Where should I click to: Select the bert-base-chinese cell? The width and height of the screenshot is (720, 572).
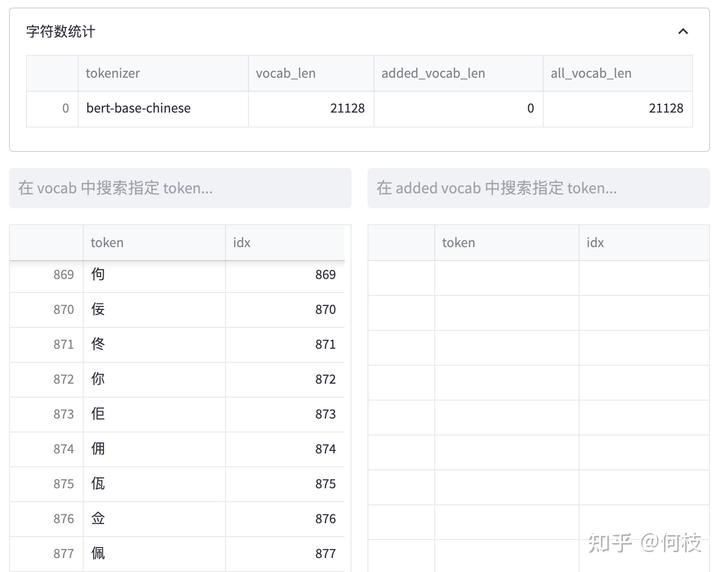pyautogui.click(x=163, y=108)
